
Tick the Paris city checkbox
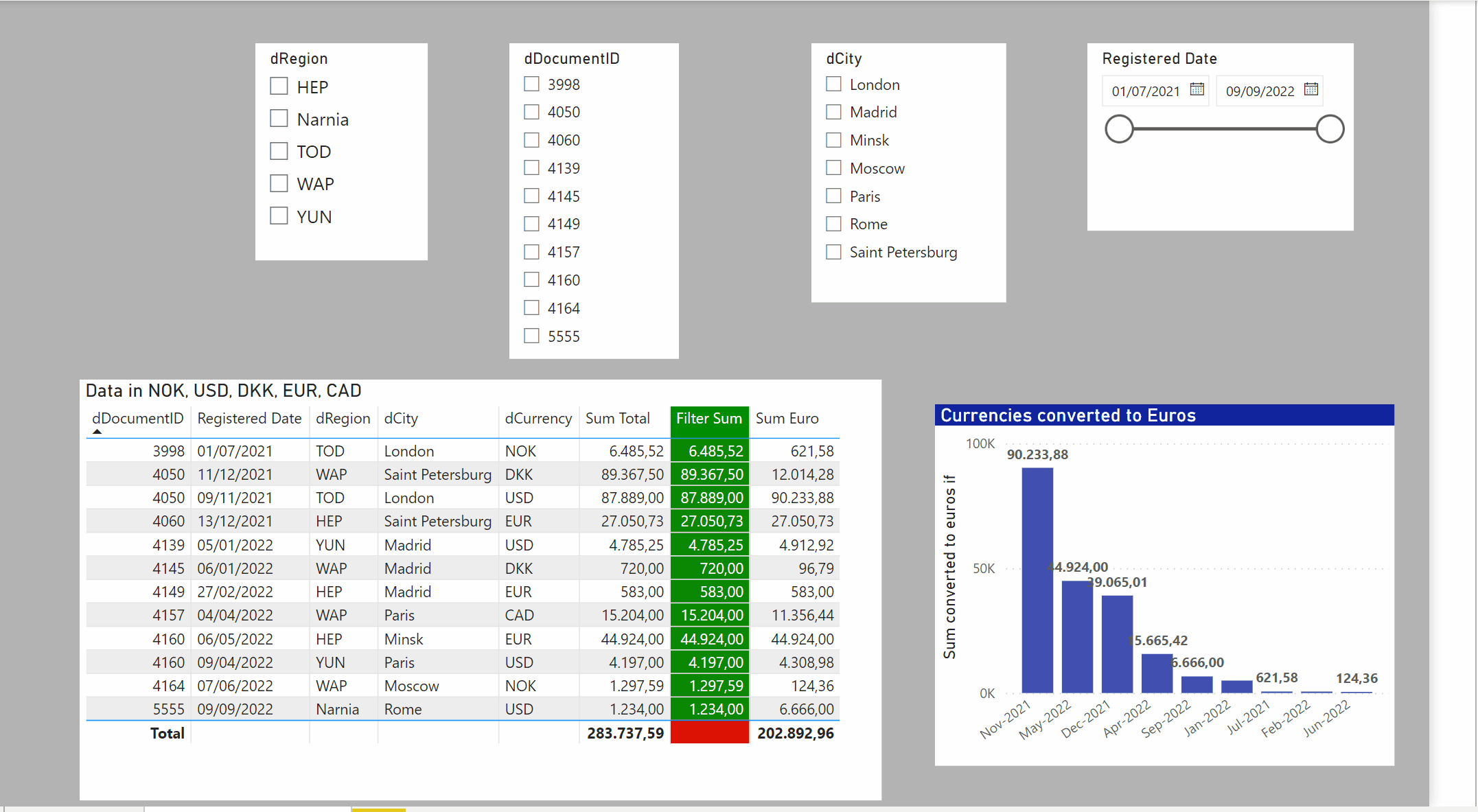(x=833, y=196)
